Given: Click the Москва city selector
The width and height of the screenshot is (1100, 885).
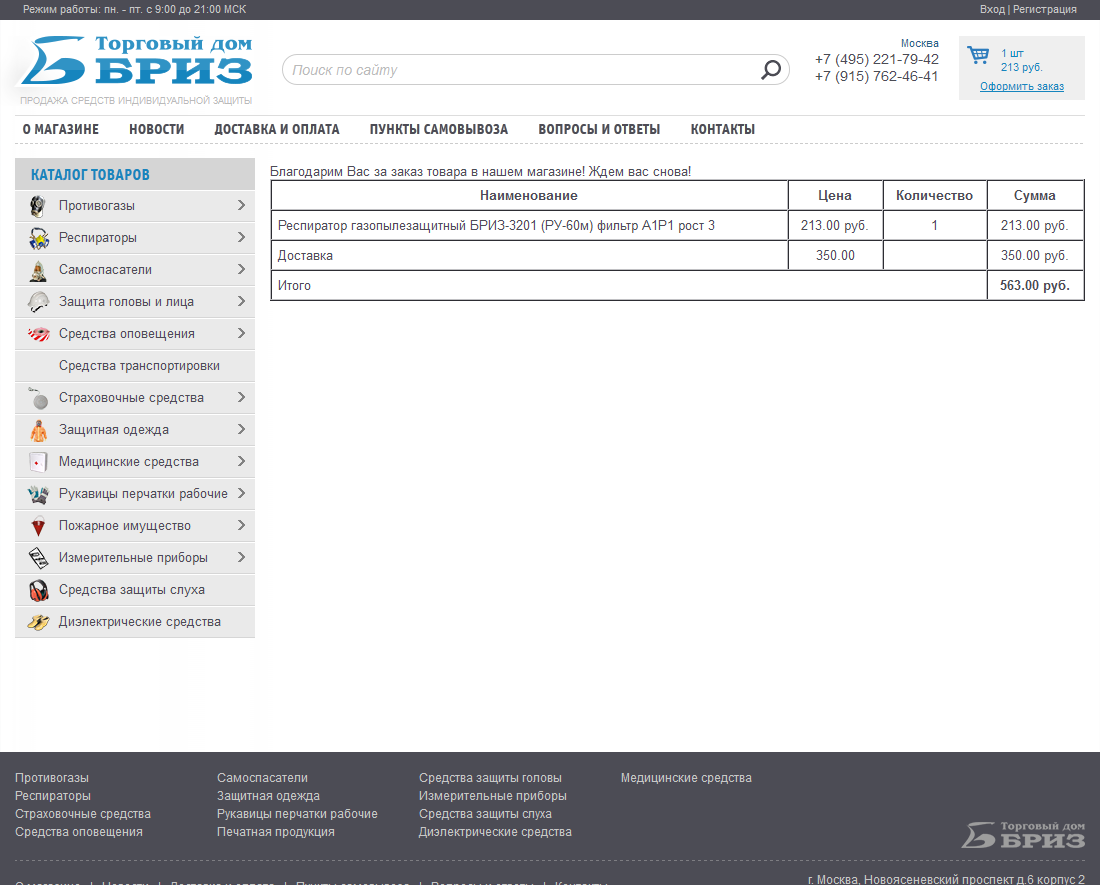Looking at the screenshot, I should pyautogui.click(x=920, y=43).
